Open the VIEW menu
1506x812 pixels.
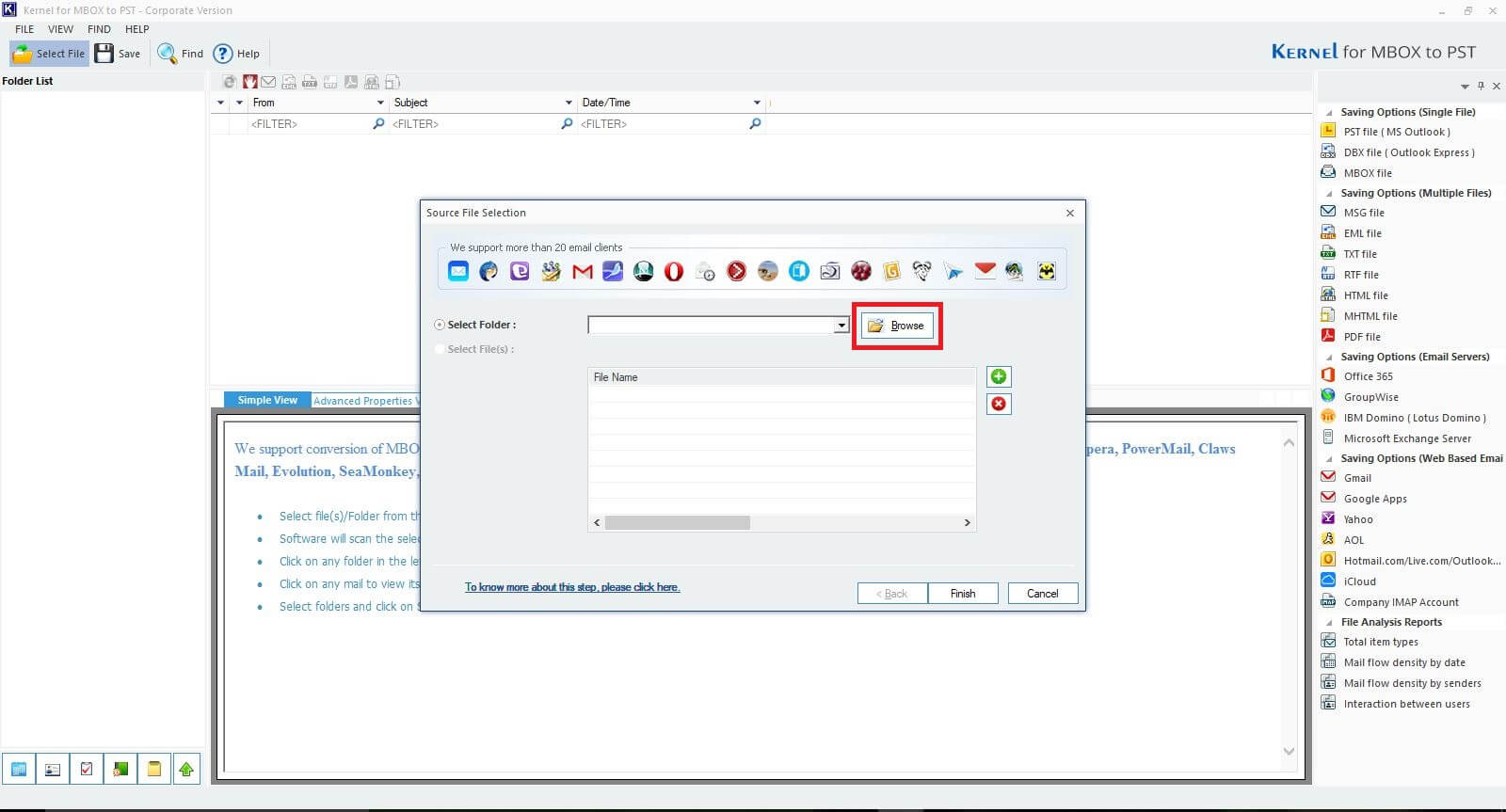pyautogui.click(x=60, y=29)
